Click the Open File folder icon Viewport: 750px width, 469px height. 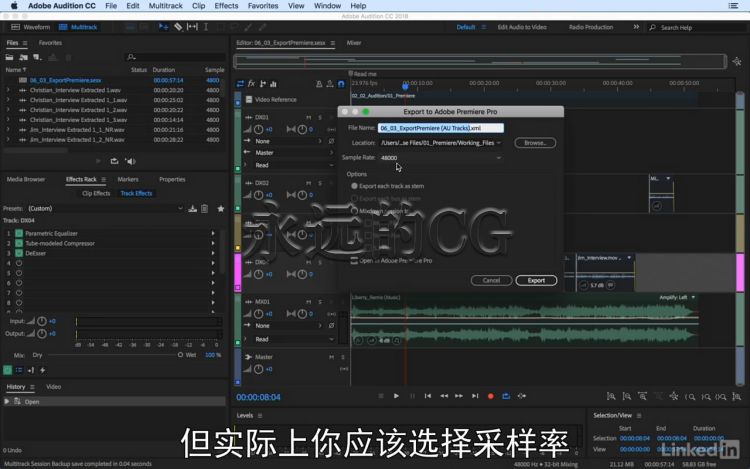(9, 57)
